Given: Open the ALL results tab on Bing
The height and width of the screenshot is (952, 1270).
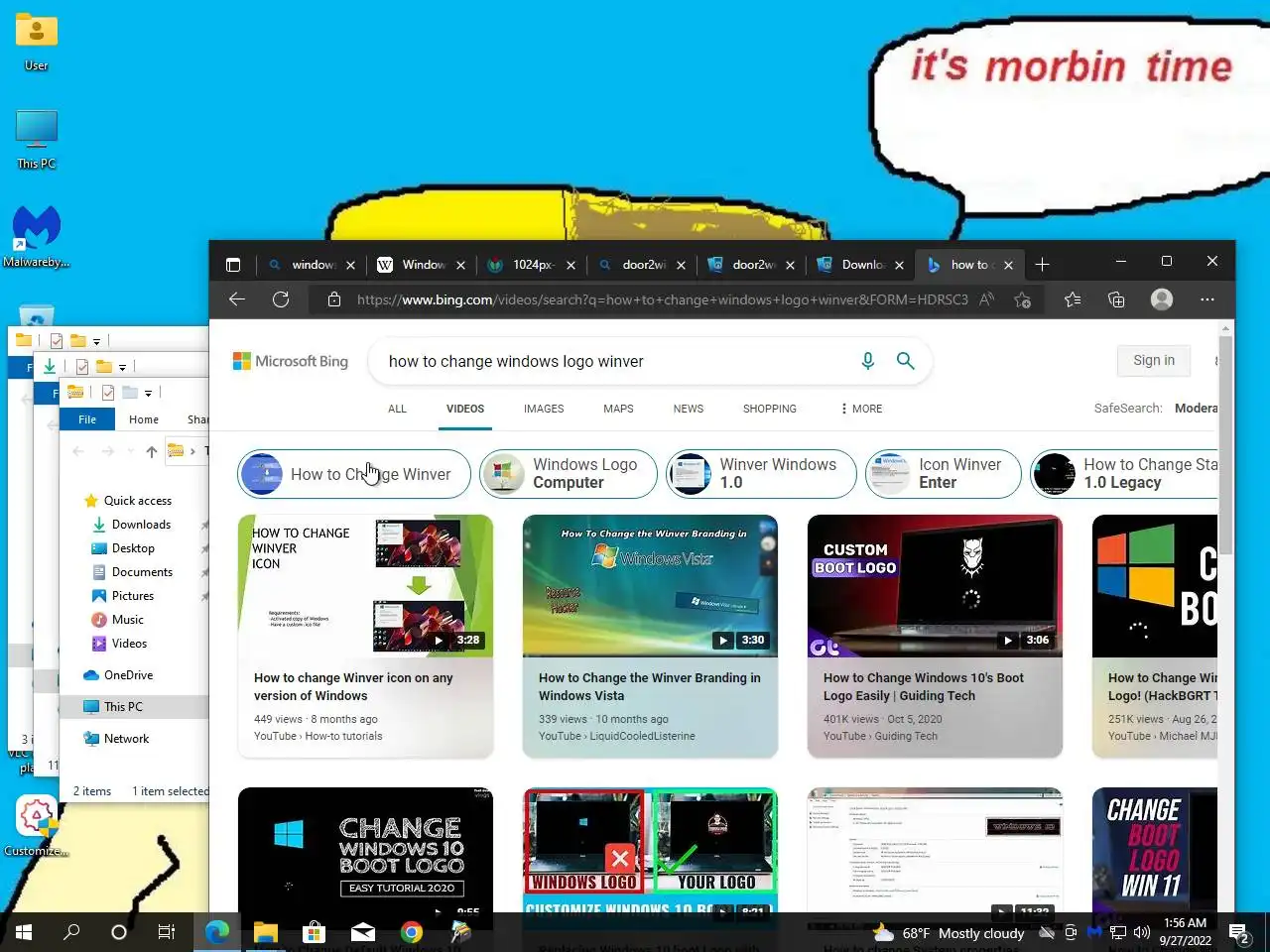Looking at the screenshot, I should pyautogui.click(x=397, y=409).
